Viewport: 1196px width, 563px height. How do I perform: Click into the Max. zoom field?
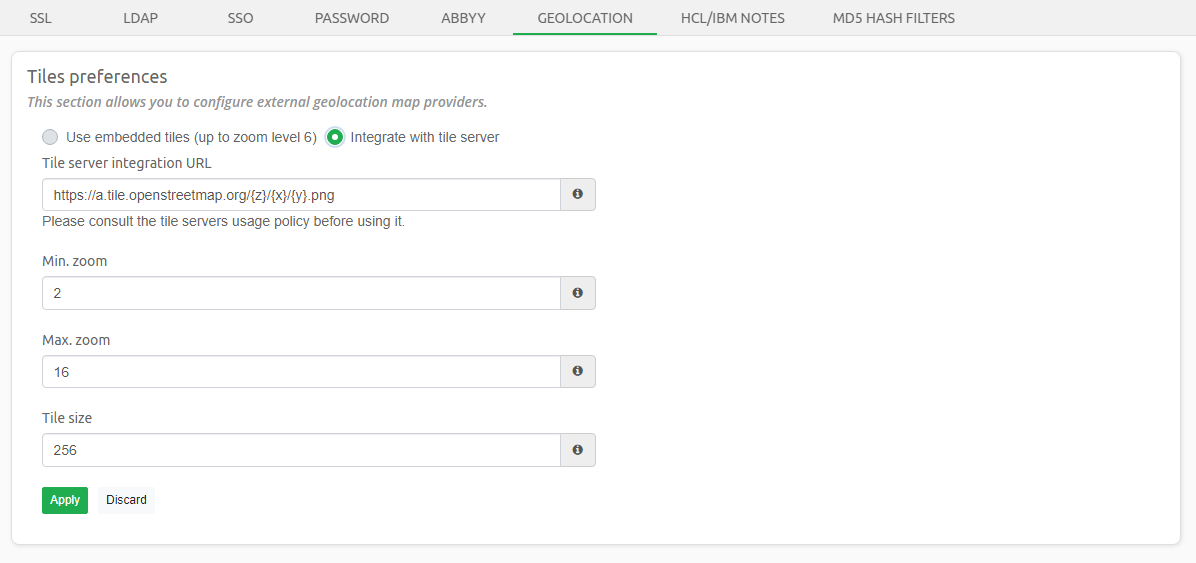(301, 371)
